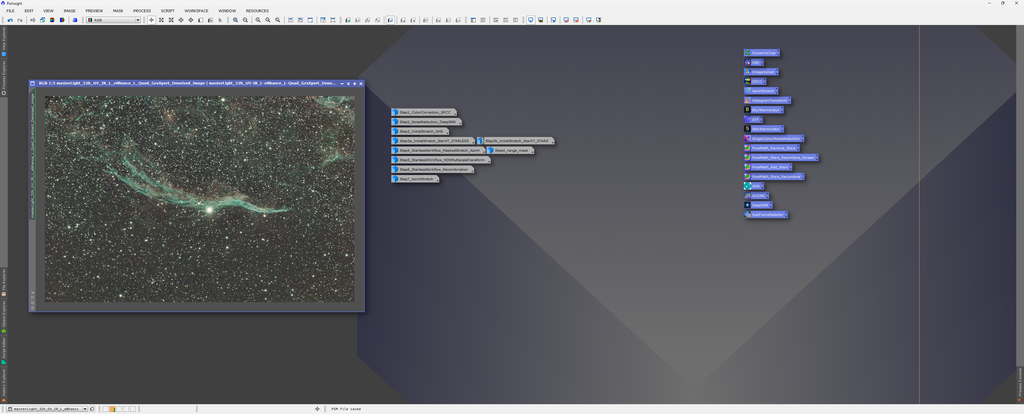Open the RESOURCES menu

(x=257, y=11)
